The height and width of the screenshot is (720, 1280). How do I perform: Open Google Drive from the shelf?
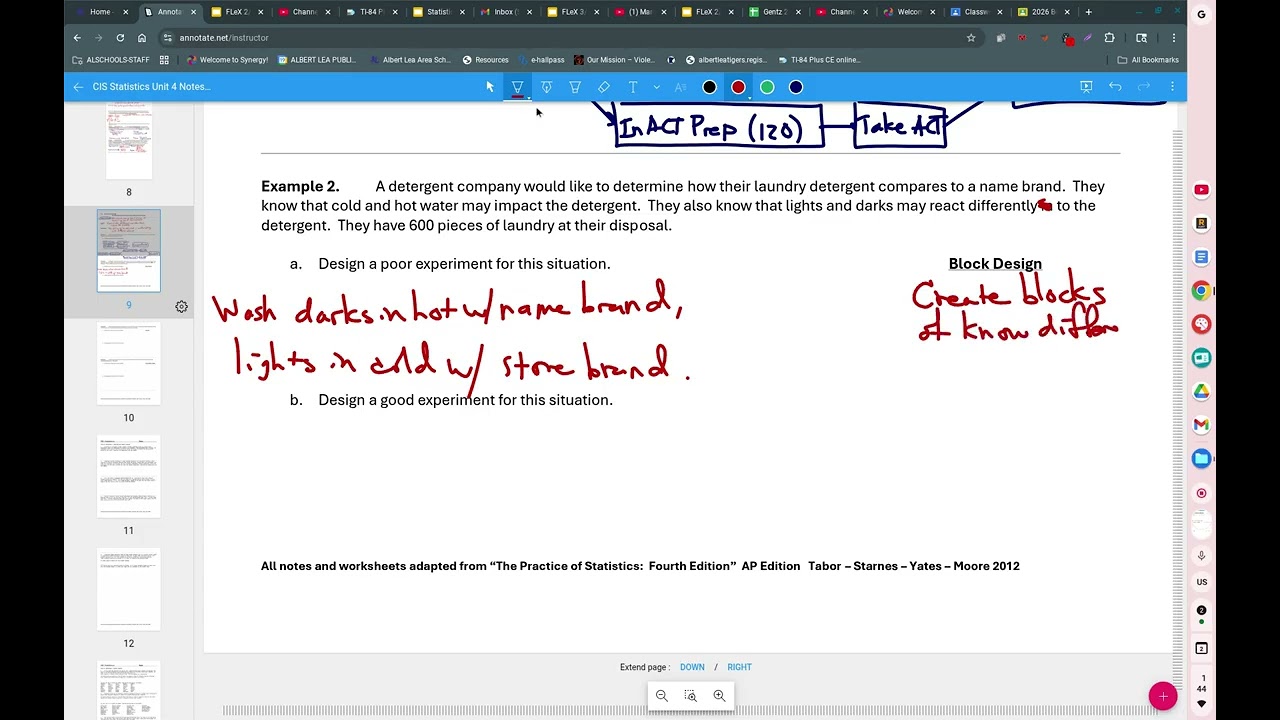(1201, 391)
